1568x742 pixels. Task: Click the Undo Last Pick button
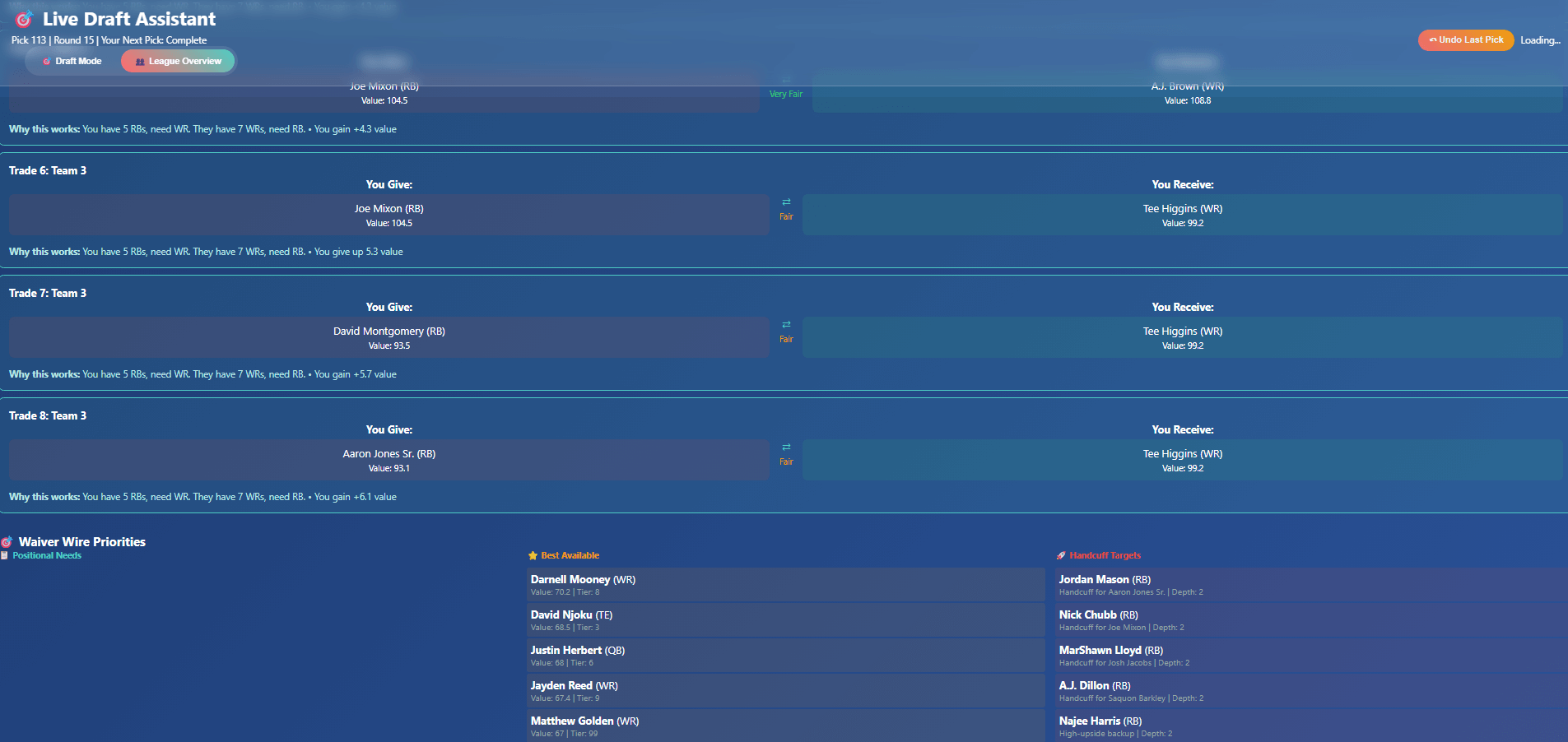pyautogui.click(x=1465, y=39)
